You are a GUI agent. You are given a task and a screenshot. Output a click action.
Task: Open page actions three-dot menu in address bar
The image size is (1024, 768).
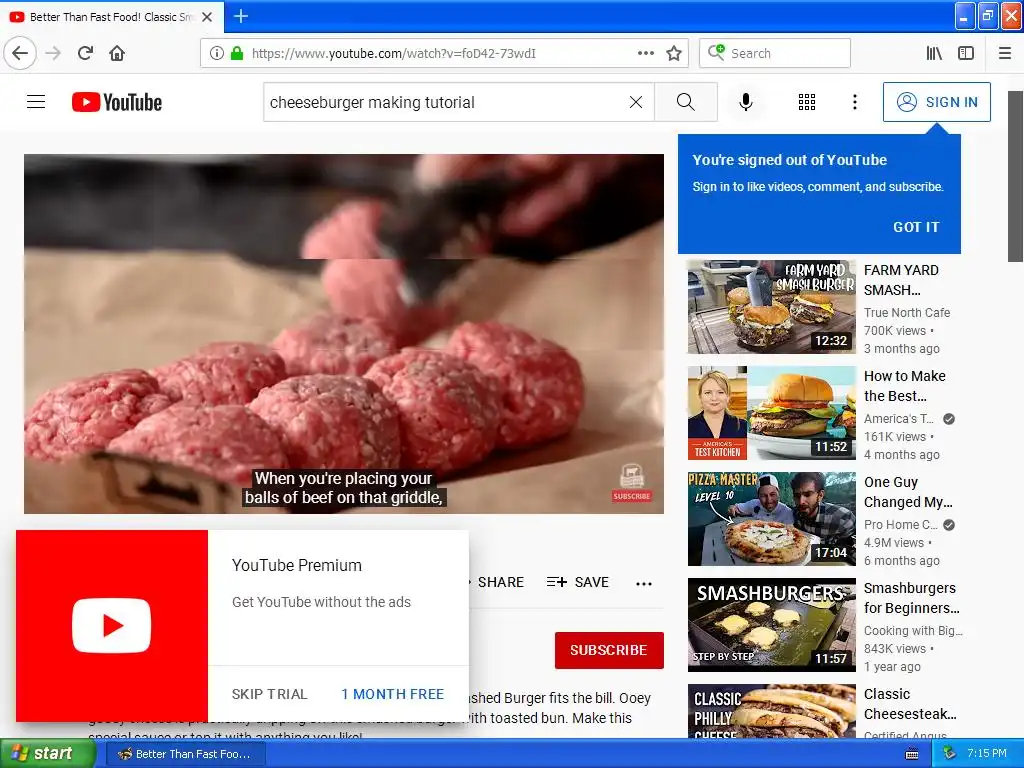(646, 53)
